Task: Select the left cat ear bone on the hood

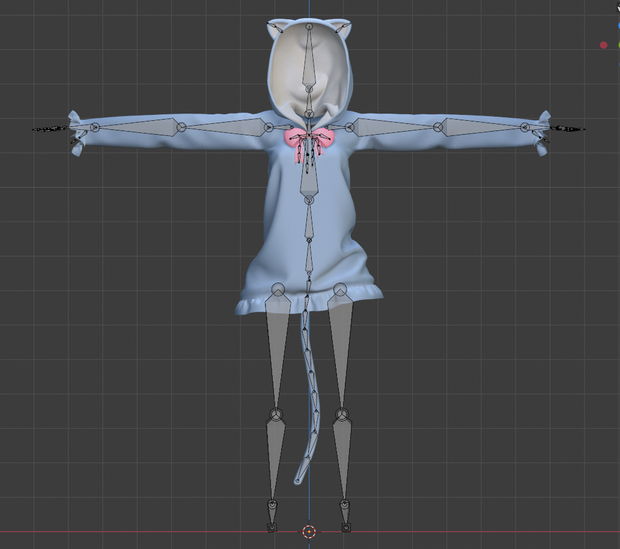Action: pos(277,28)
